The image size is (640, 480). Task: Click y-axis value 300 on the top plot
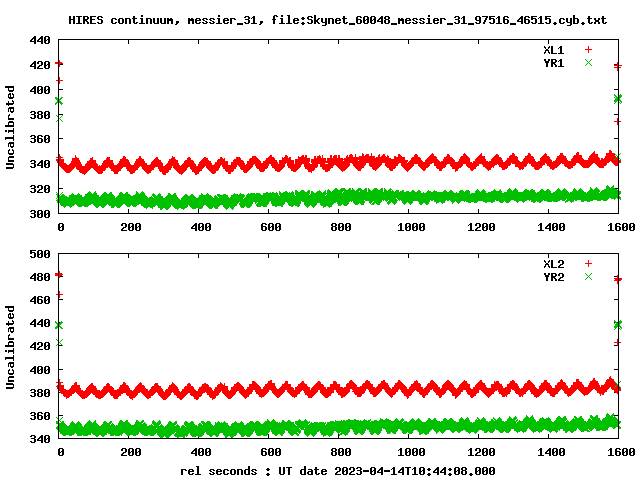point(40,213)
